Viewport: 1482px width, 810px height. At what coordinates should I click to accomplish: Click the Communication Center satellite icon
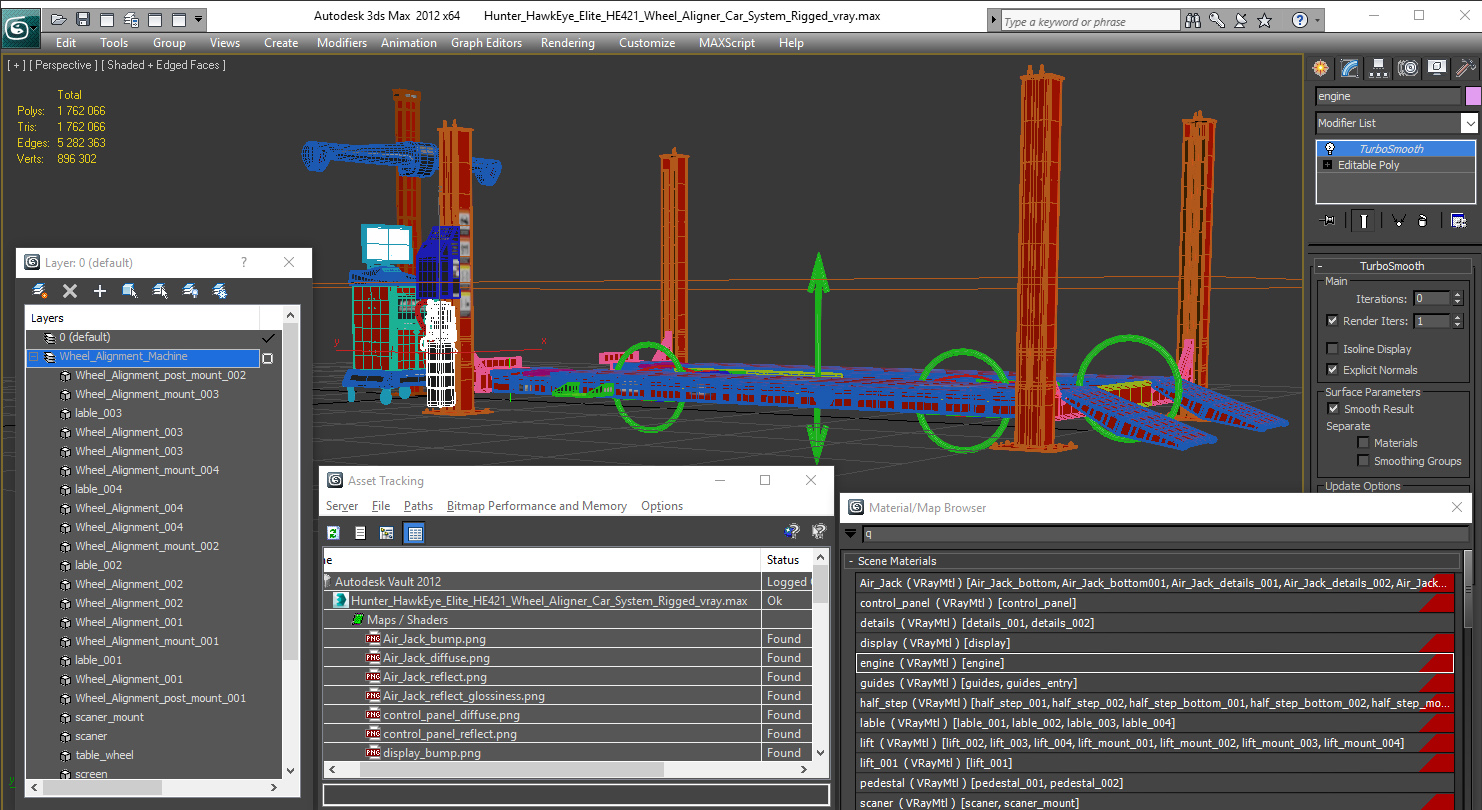[x=1241, y=20]
